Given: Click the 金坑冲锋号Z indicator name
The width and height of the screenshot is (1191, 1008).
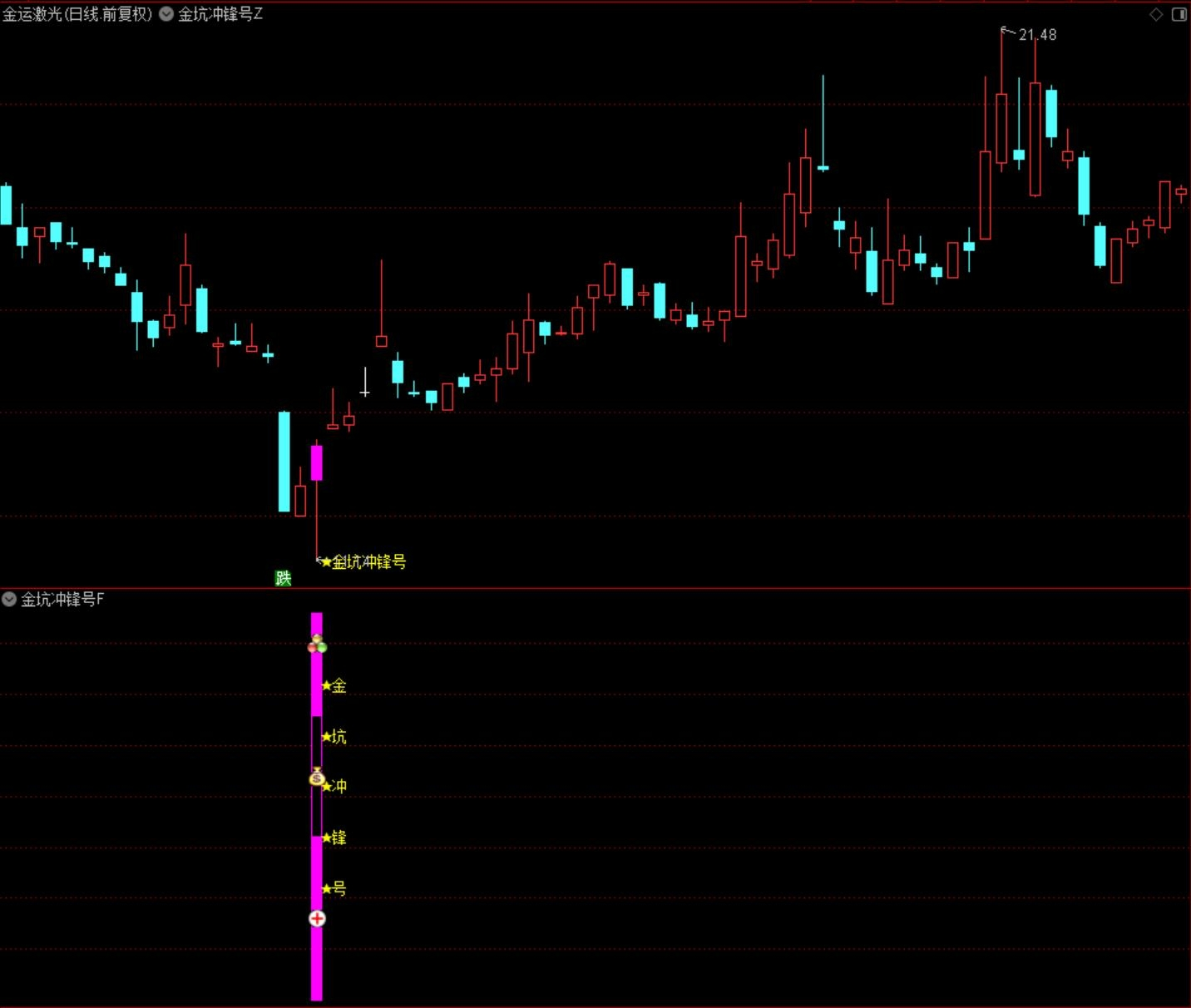Looking at the screenshot, I should [220, 14].
